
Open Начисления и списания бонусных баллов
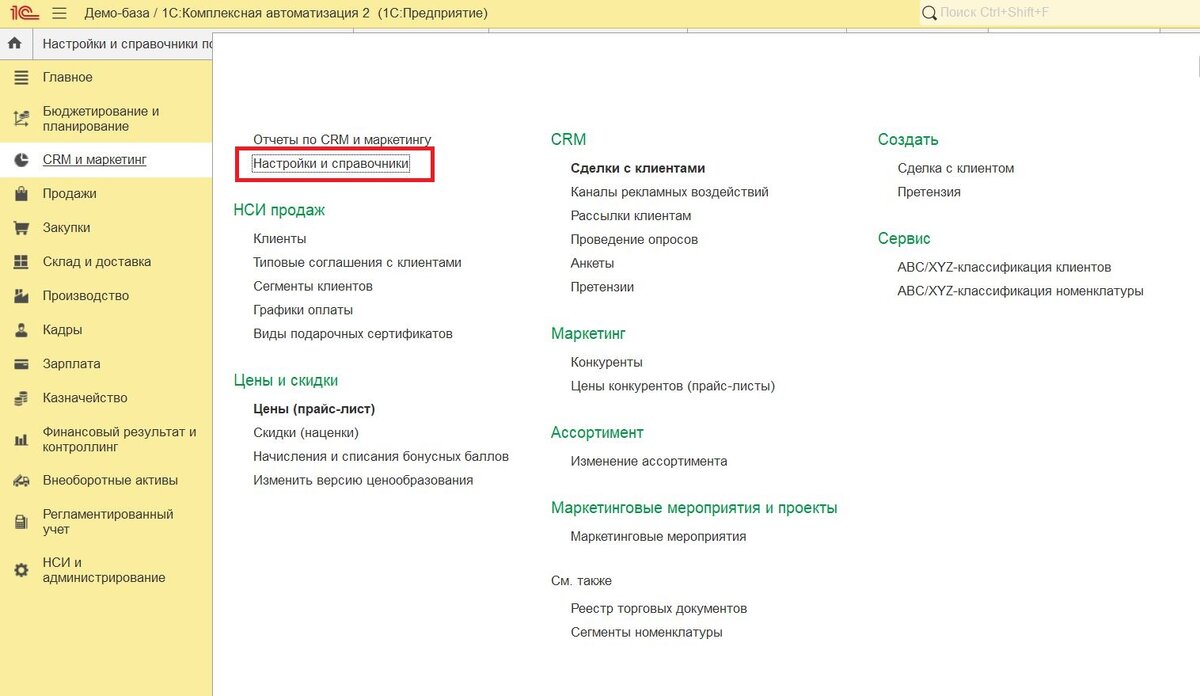pos(381,456)
